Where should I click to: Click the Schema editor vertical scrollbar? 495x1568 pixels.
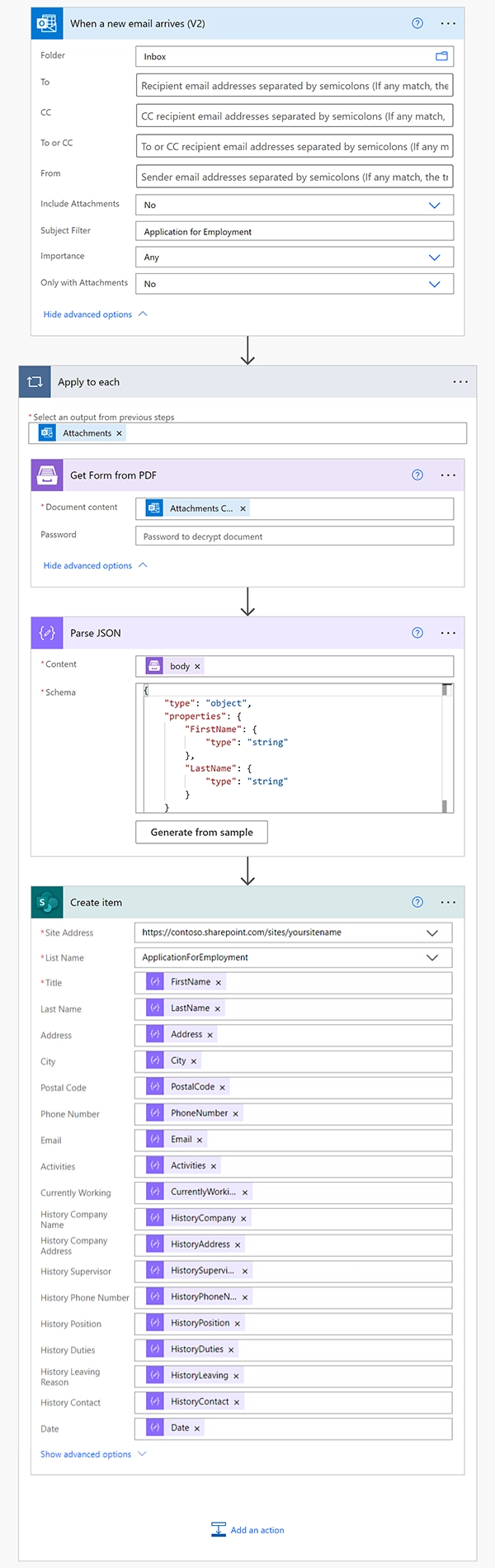(446, 748)
